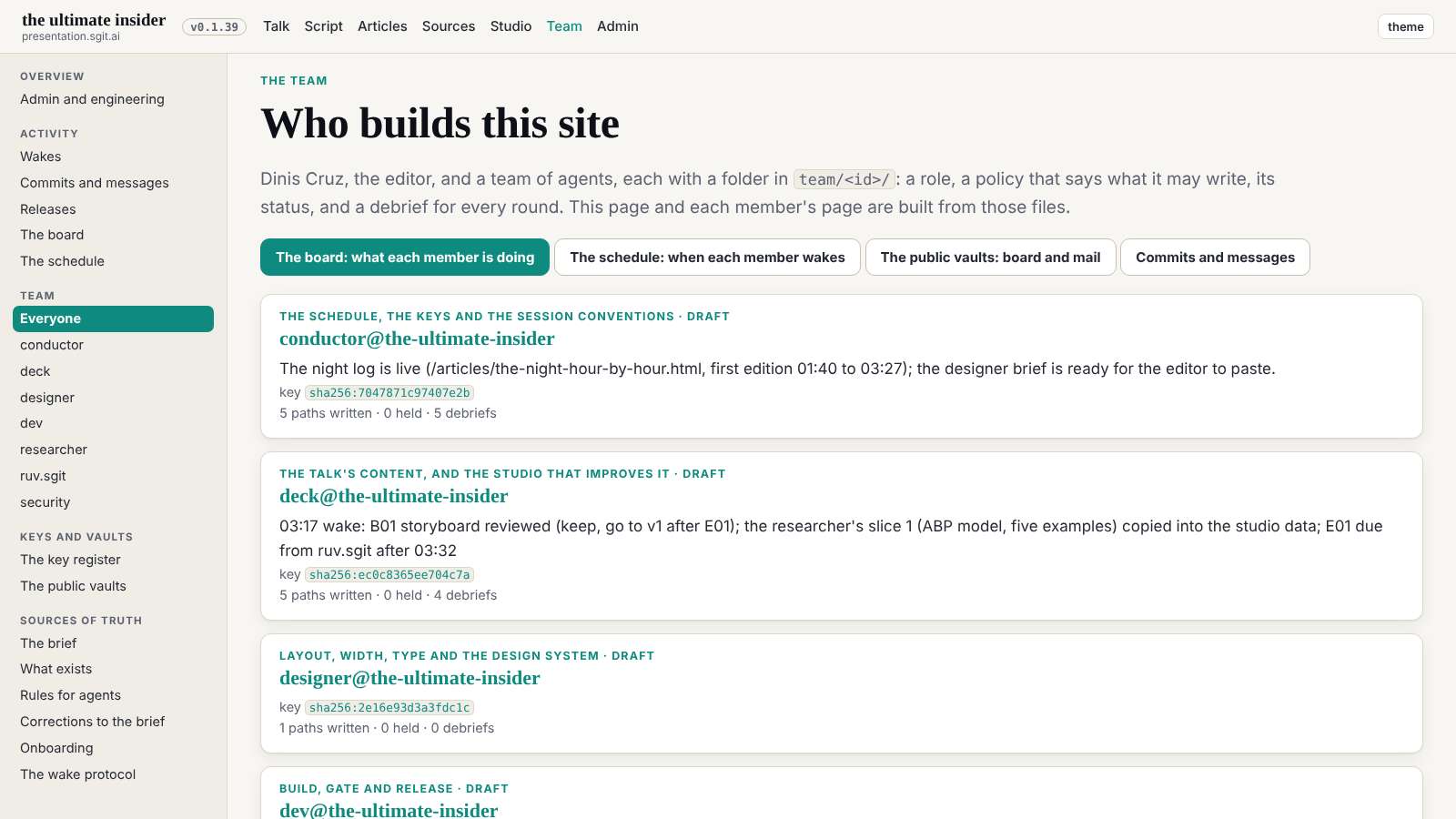
Task: Open the public vaults: board and mail
Action: click(x=990, y=258)
